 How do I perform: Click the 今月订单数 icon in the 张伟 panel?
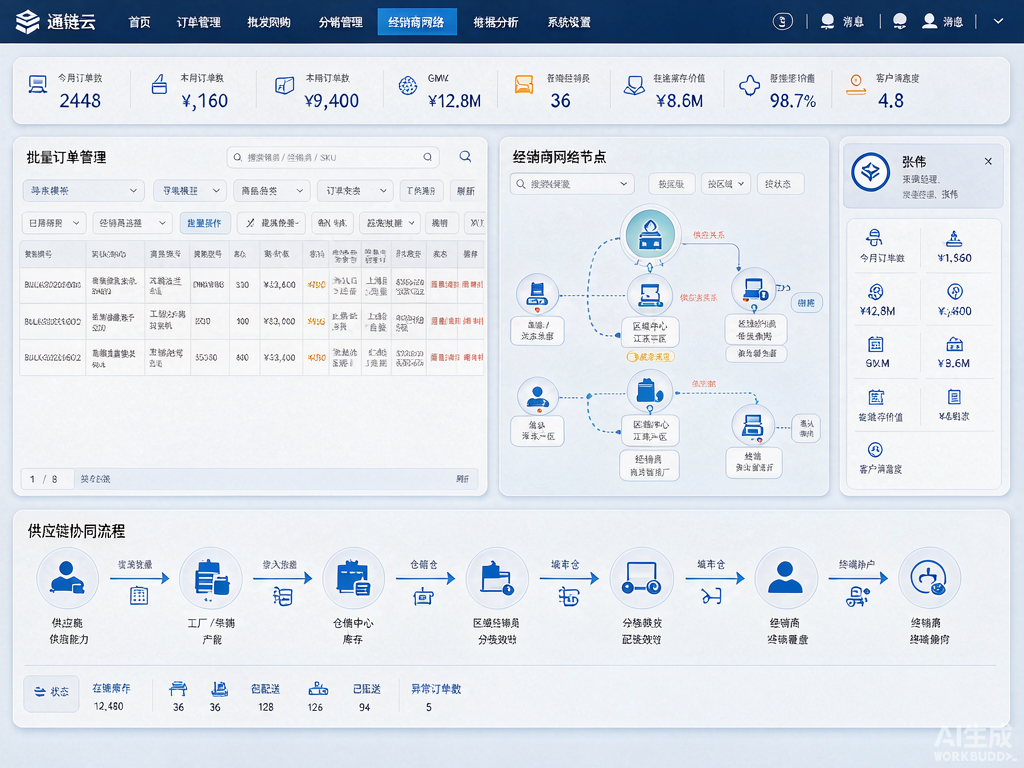pos(874,238)
